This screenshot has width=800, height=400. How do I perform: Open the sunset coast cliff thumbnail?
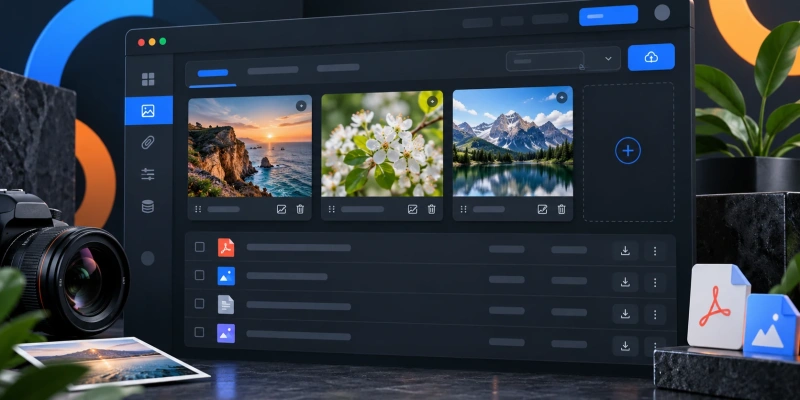(250, 147)
